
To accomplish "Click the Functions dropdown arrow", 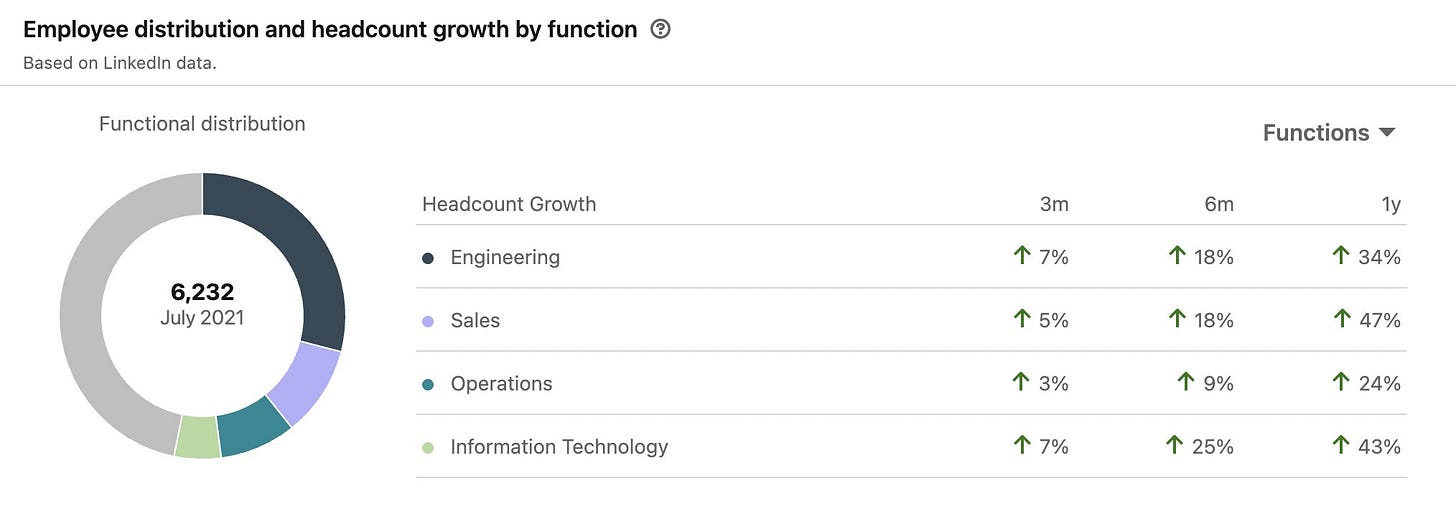I will point(1386,133).
